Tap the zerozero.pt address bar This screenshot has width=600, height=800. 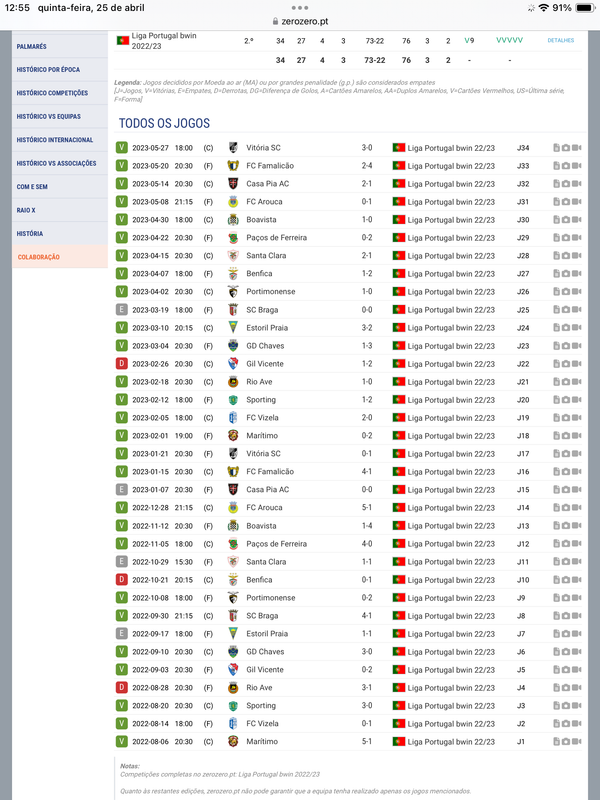tap(300, 21)
